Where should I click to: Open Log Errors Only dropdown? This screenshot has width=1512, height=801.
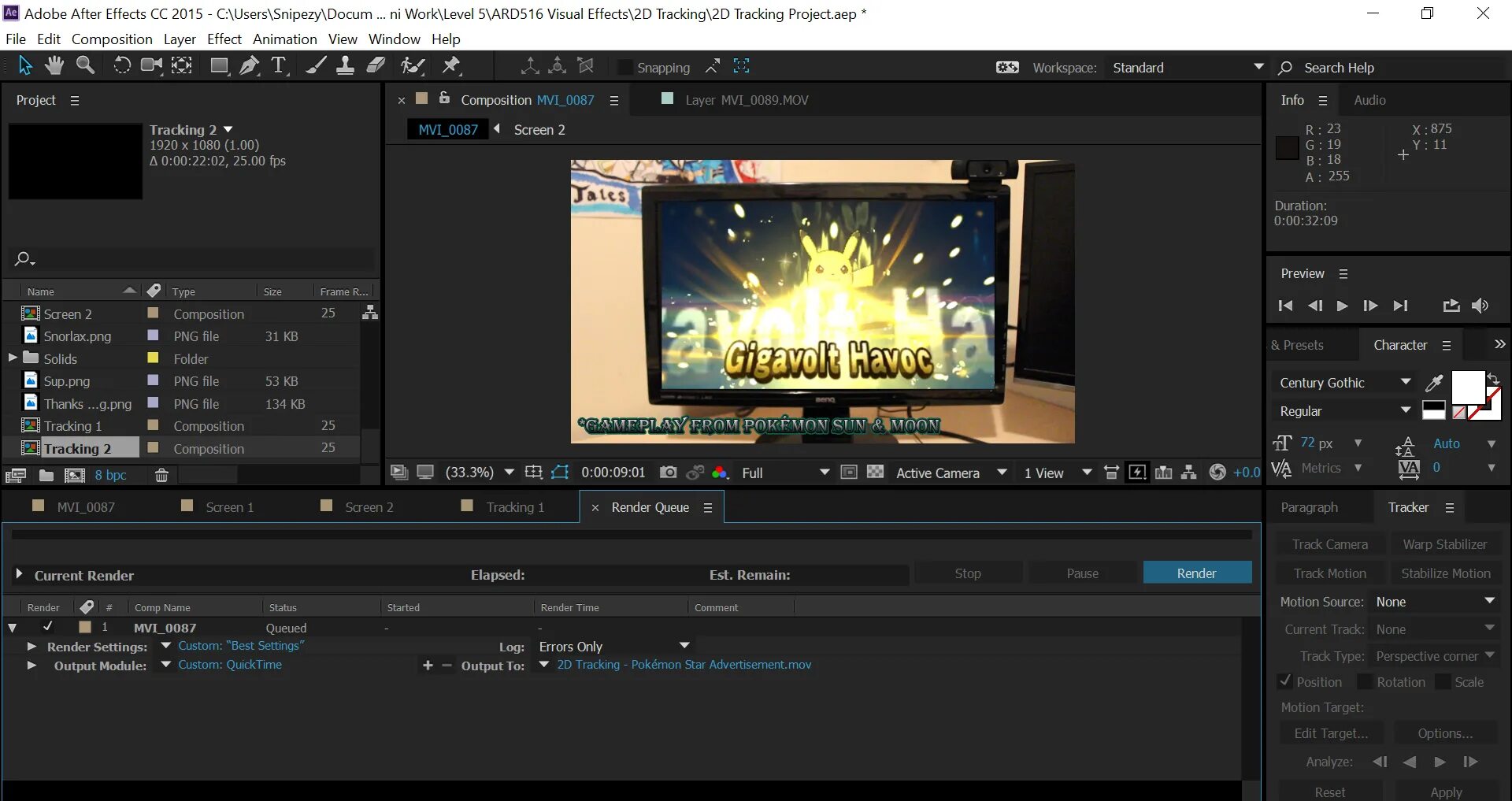[x=613, y=647]
